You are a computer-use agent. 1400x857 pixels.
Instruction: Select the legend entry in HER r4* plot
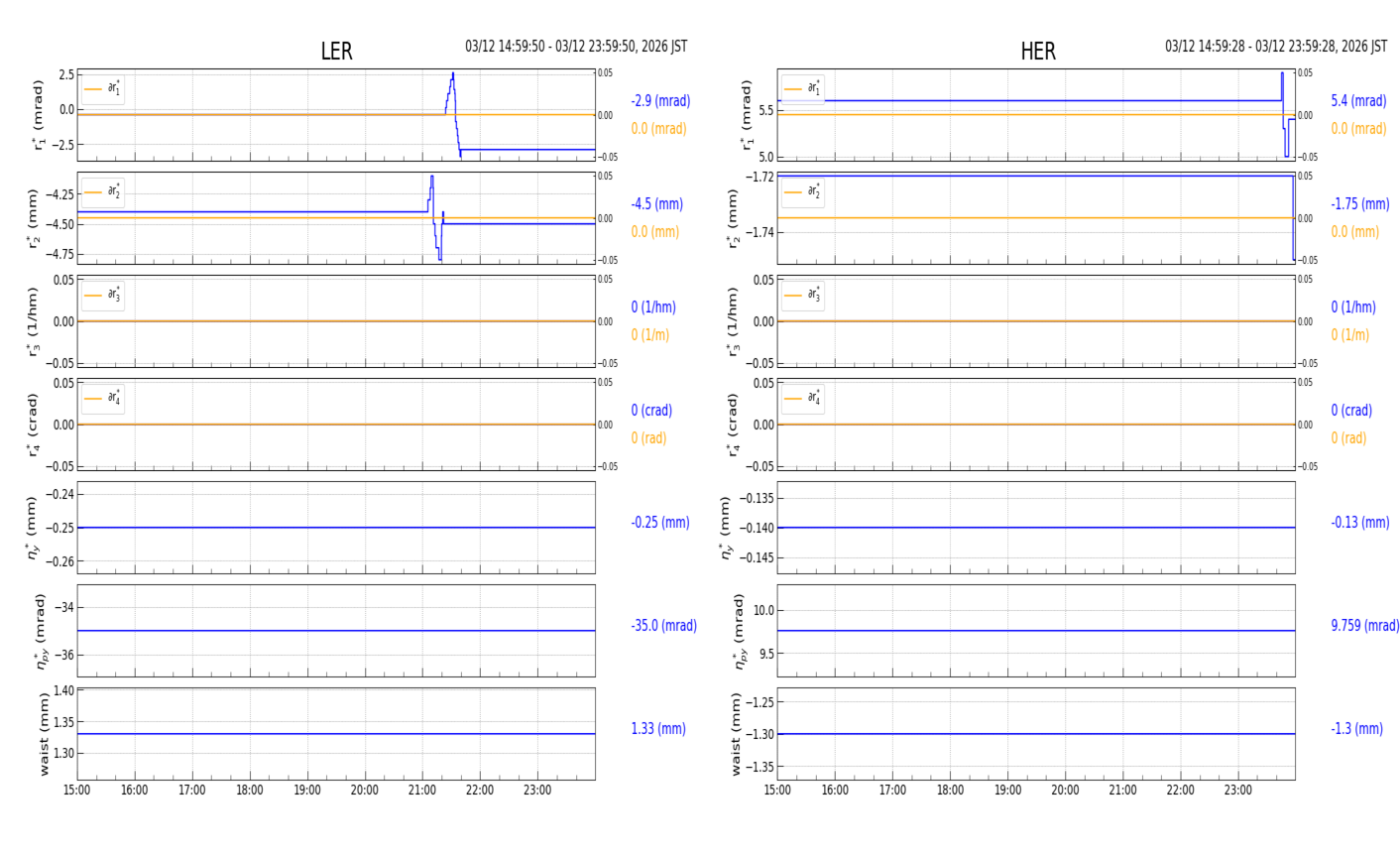(802, 398)
